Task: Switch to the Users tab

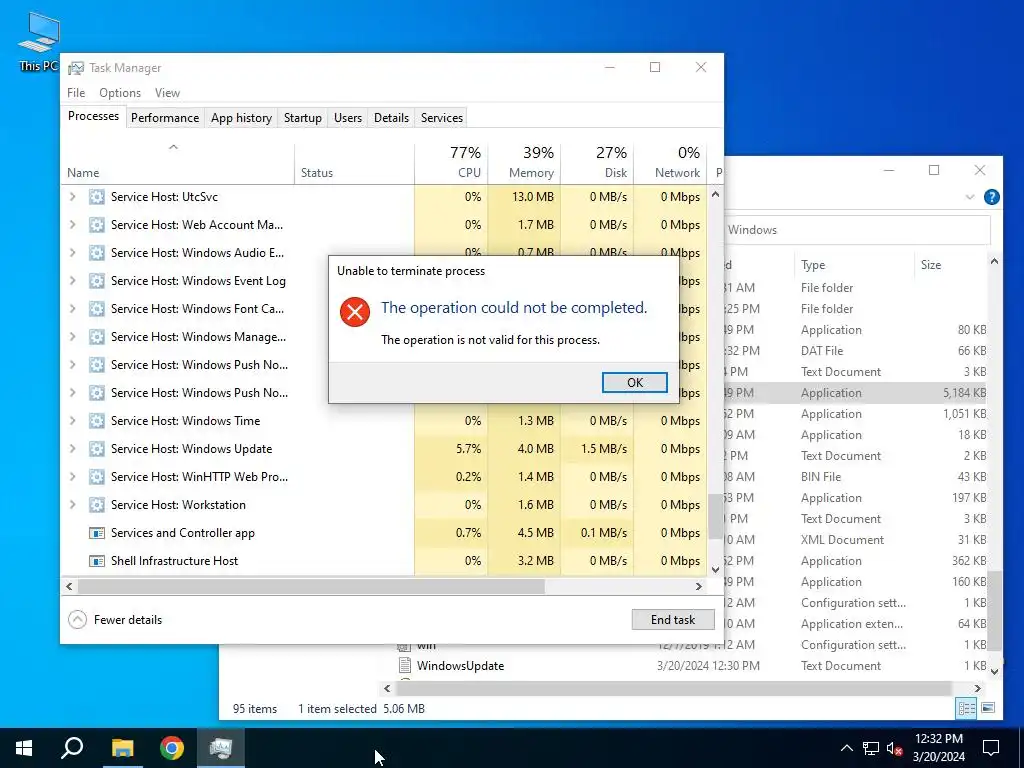Action: click(347, 118)
